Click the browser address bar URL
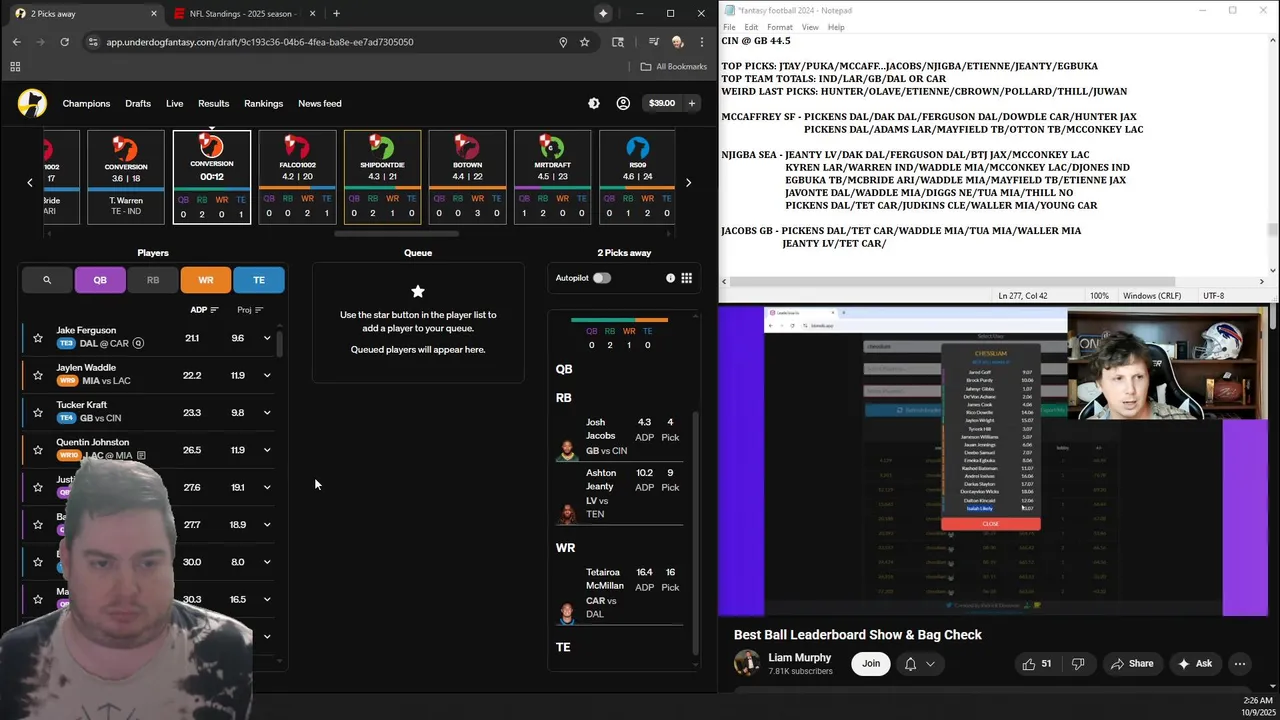 260,42
